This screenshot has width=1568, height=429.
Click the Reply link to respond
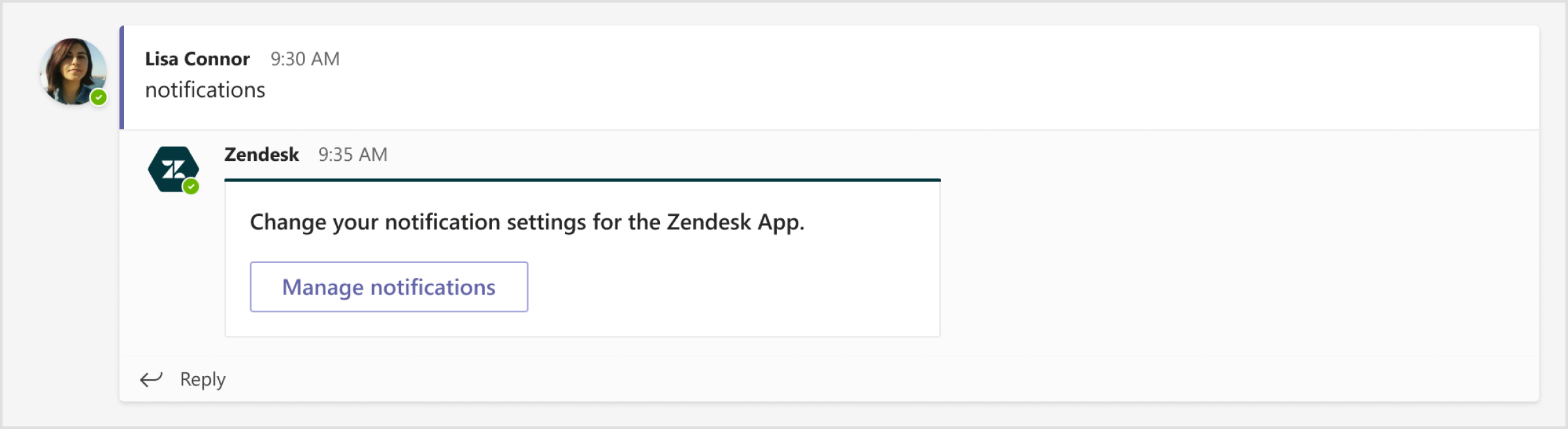202,379
